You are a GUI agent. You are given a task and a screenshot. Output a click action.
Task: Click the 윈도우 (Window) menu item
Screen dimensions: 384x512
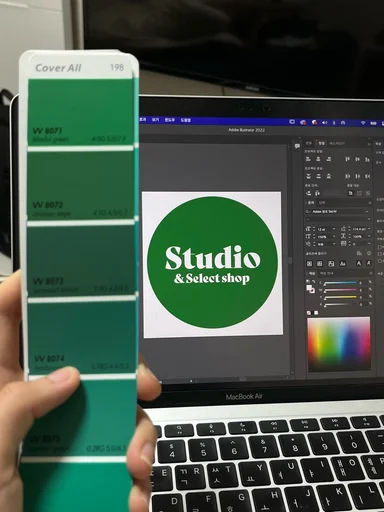pos(170,120)
